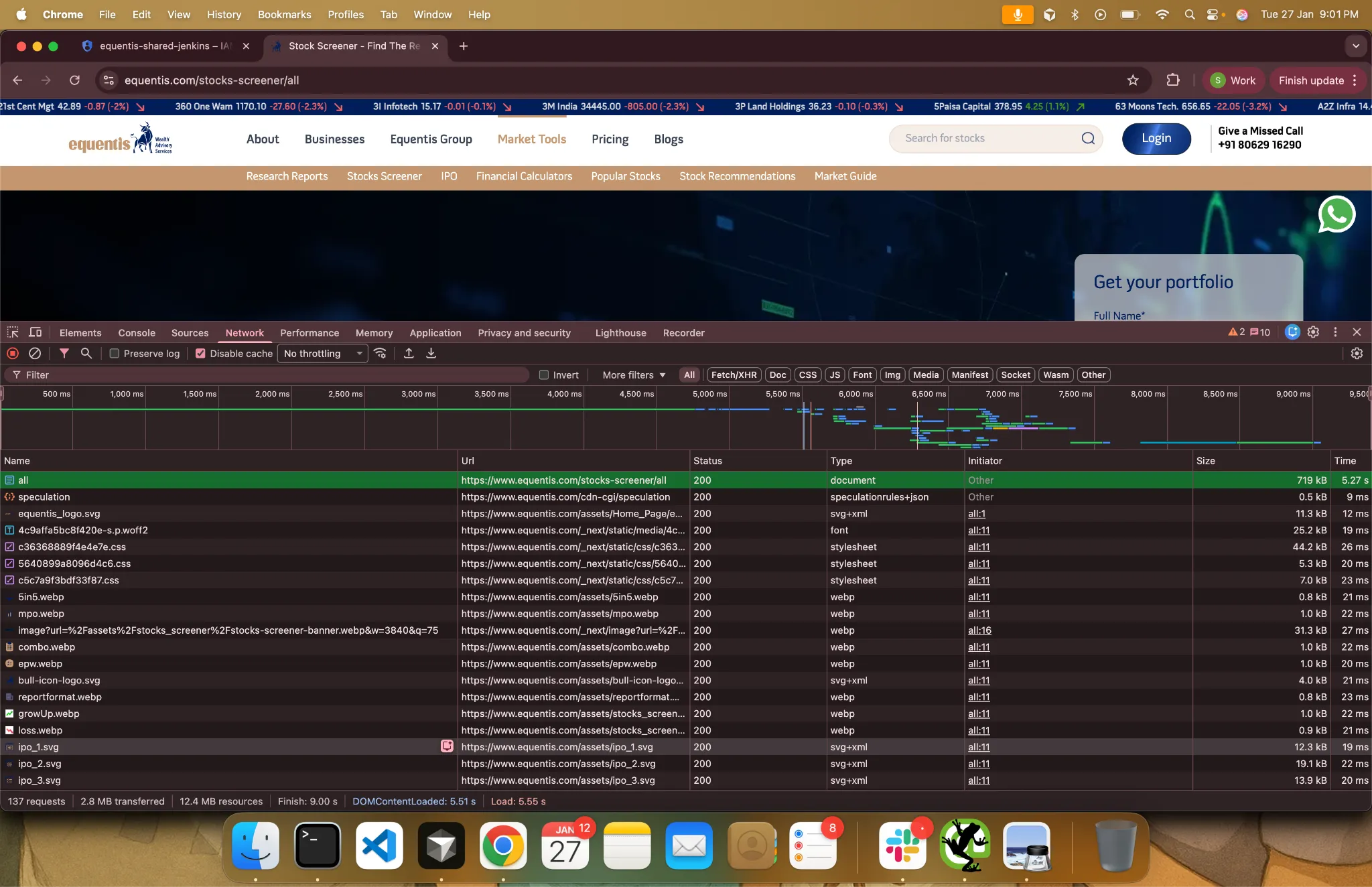This screenshot has height=887, width=1372.
Task: Toggle the network filter funnel icon
Action: [x=64, y=353]
